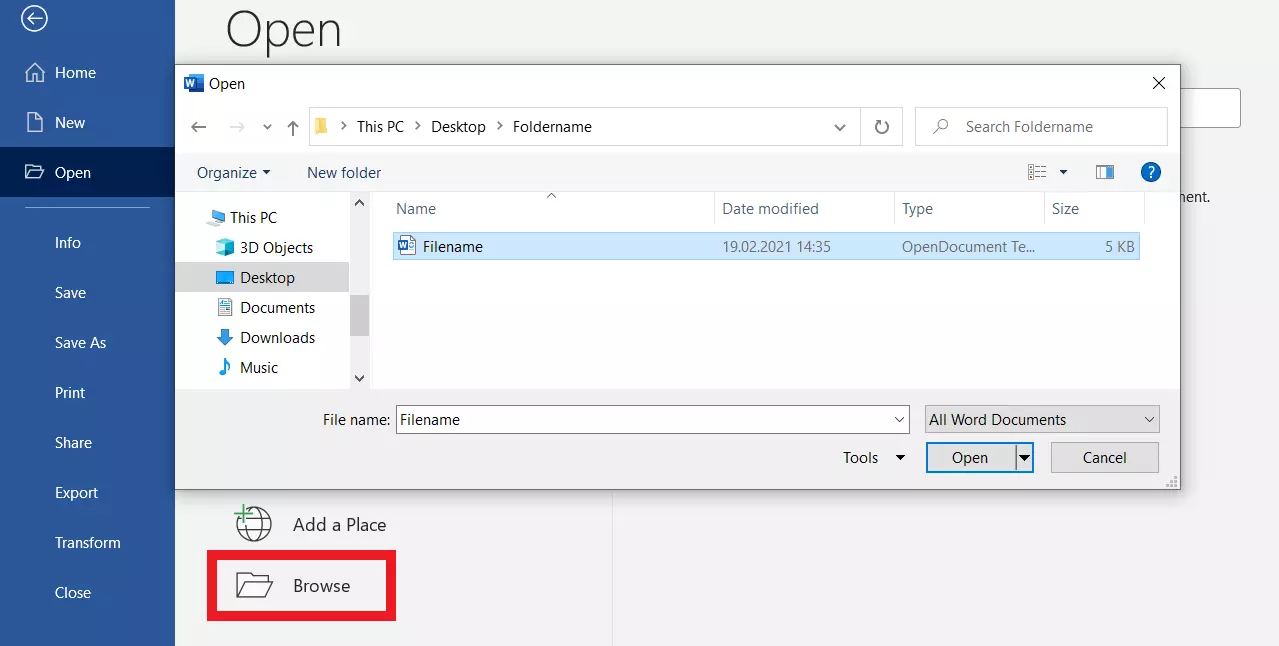The height and width of the screenshot is (646, 1279).
Task: Go to Export in the backstage menu
Action: click(x=76, y=492)
